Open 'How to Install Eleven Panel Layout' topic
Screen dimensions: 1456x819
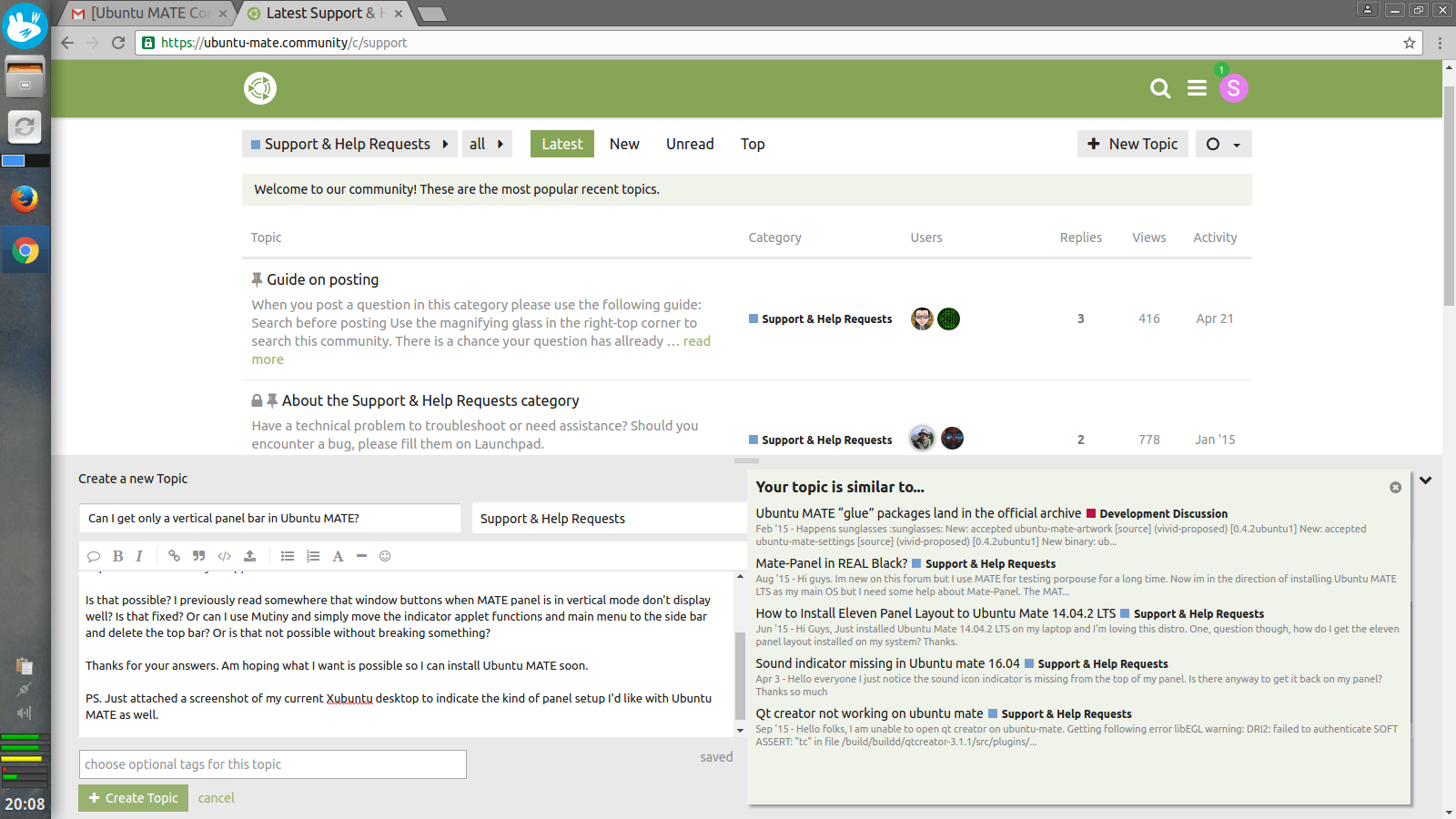(935, 613)
